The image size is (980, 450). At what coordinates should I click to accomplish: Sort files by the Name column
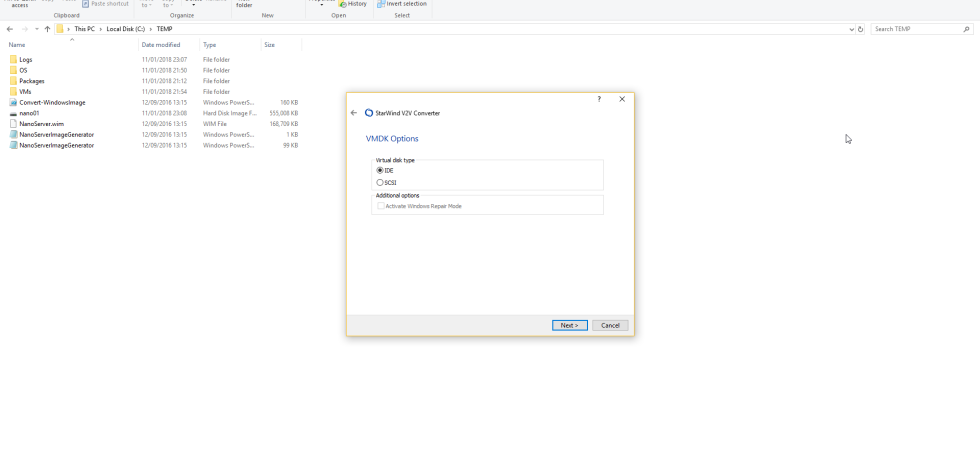(17, 45)
